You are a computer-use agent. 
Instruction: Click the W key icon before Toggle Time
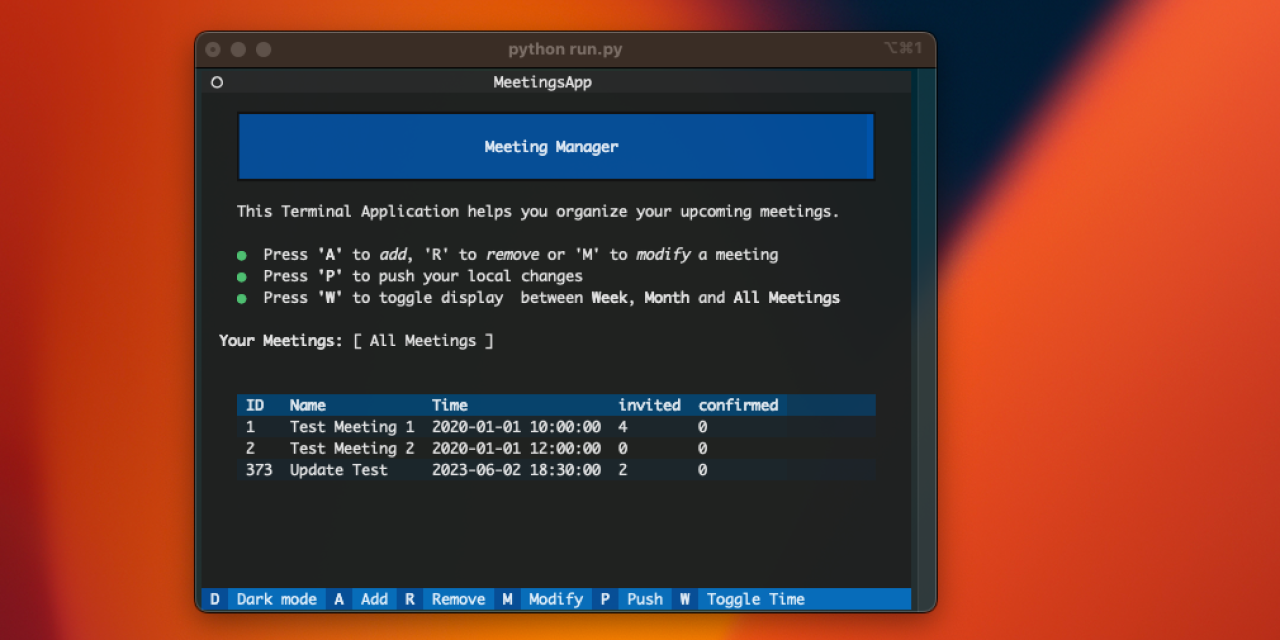pos(684,599)
